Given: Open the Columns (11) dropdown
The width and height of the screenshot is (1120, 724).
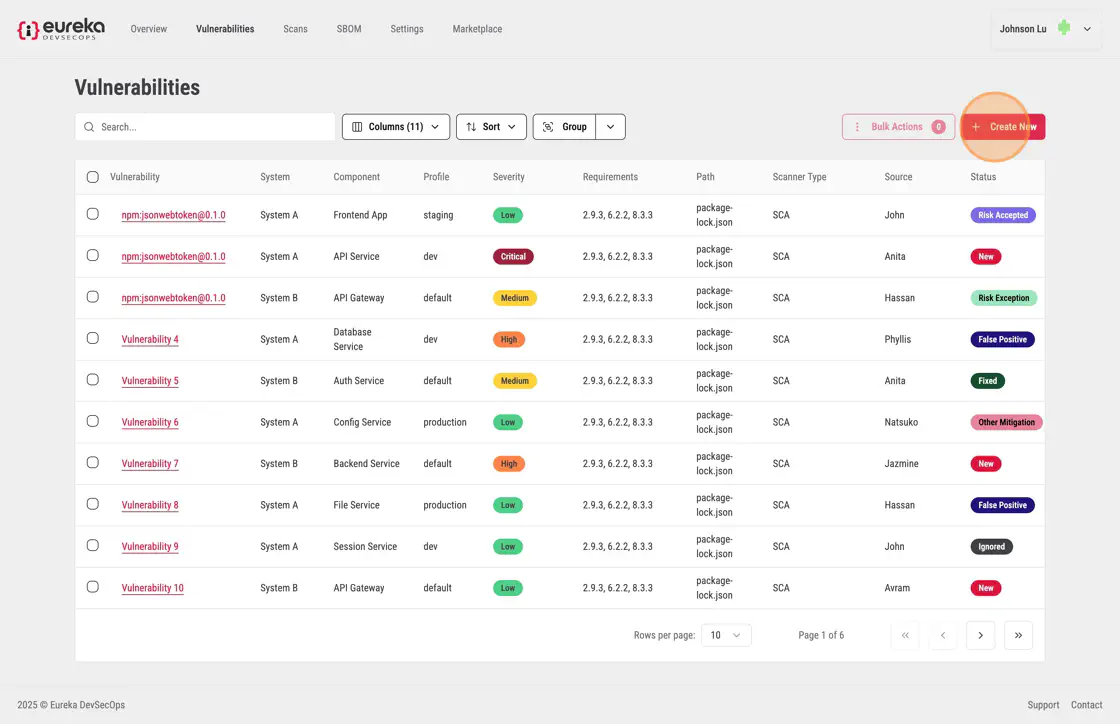Looking at the screenshot, I should (x=395, y=127).
